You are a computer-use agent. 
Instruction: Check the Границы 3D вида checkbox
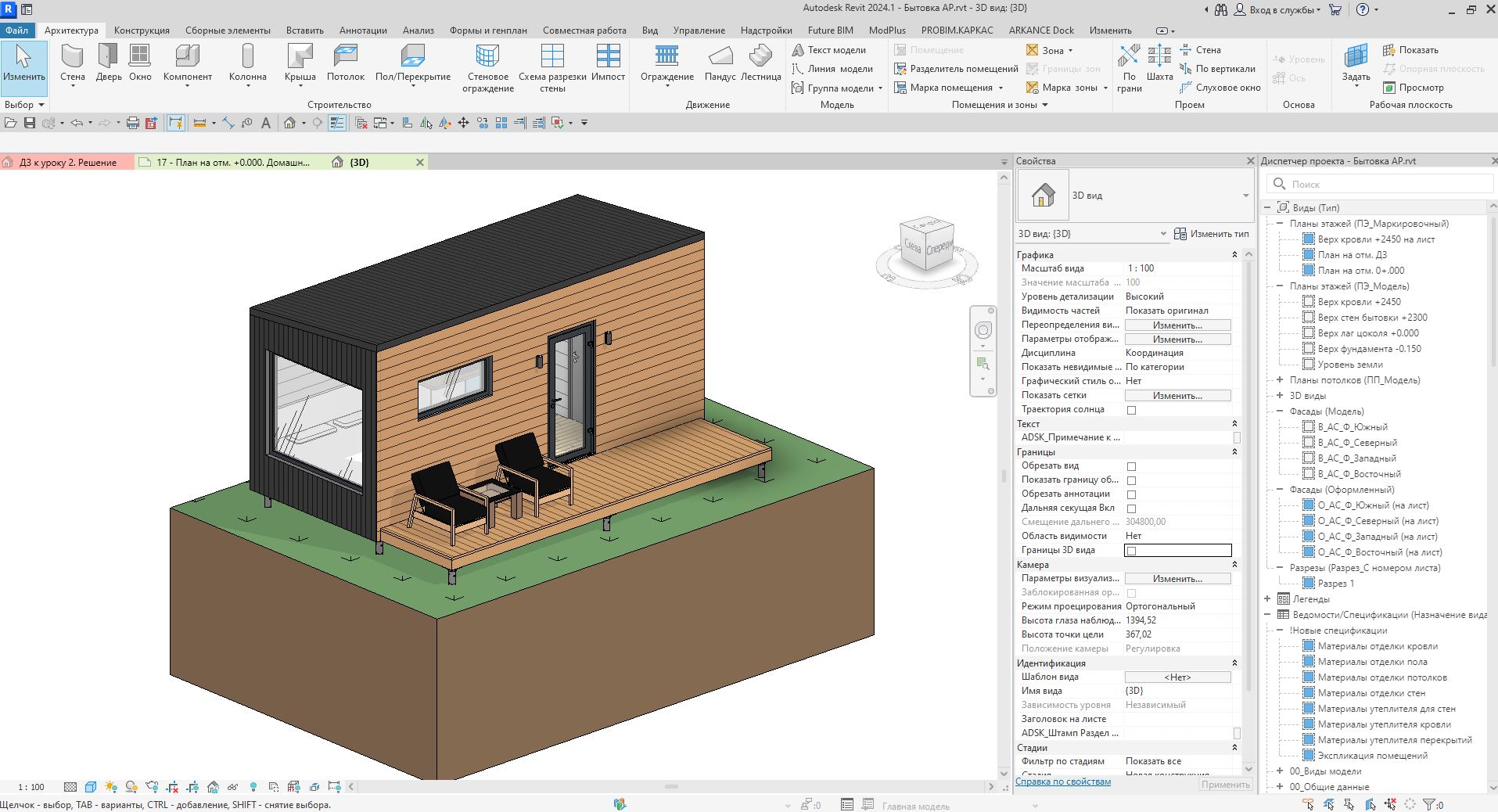pos(1131,551)
